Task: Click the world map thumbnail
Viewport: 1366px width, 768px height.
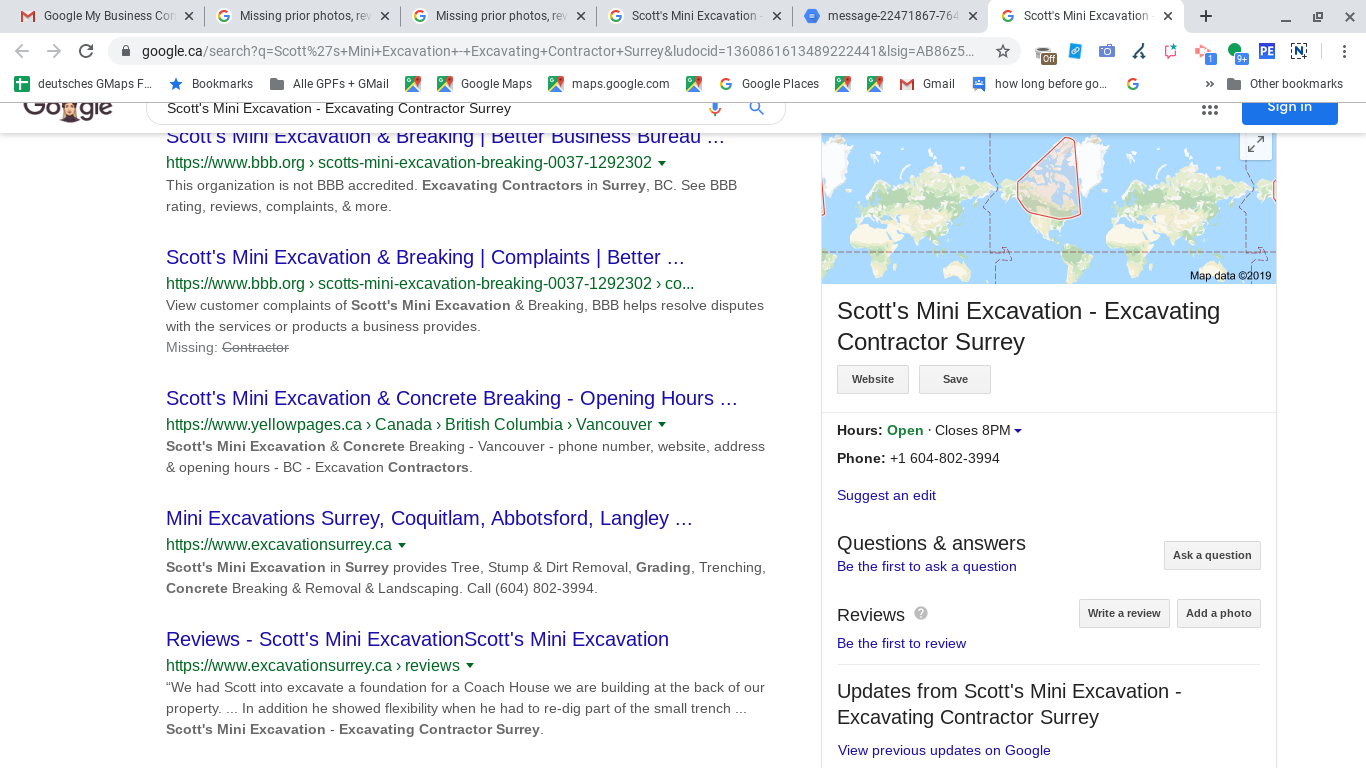Action: click(1048, 208)
